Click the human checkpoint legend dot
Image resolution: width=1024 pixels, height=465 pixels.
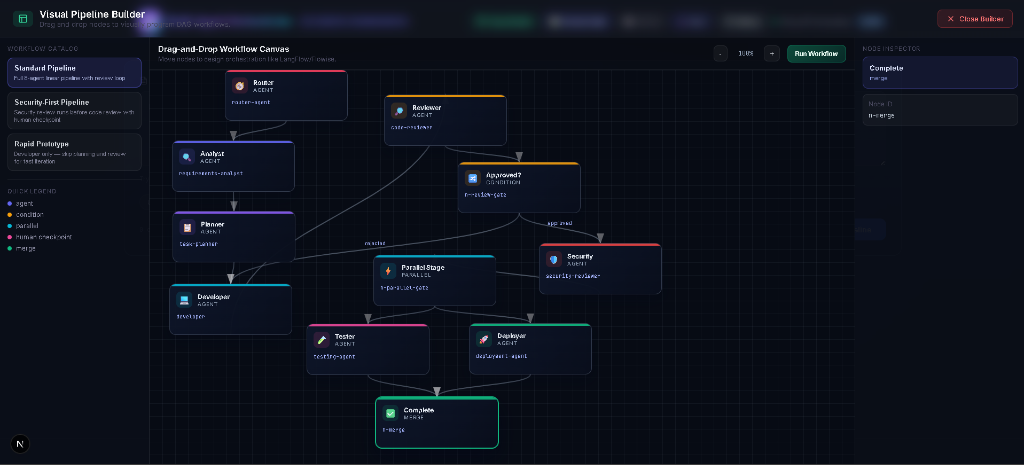pyautogui.click(x=9, y=237)
